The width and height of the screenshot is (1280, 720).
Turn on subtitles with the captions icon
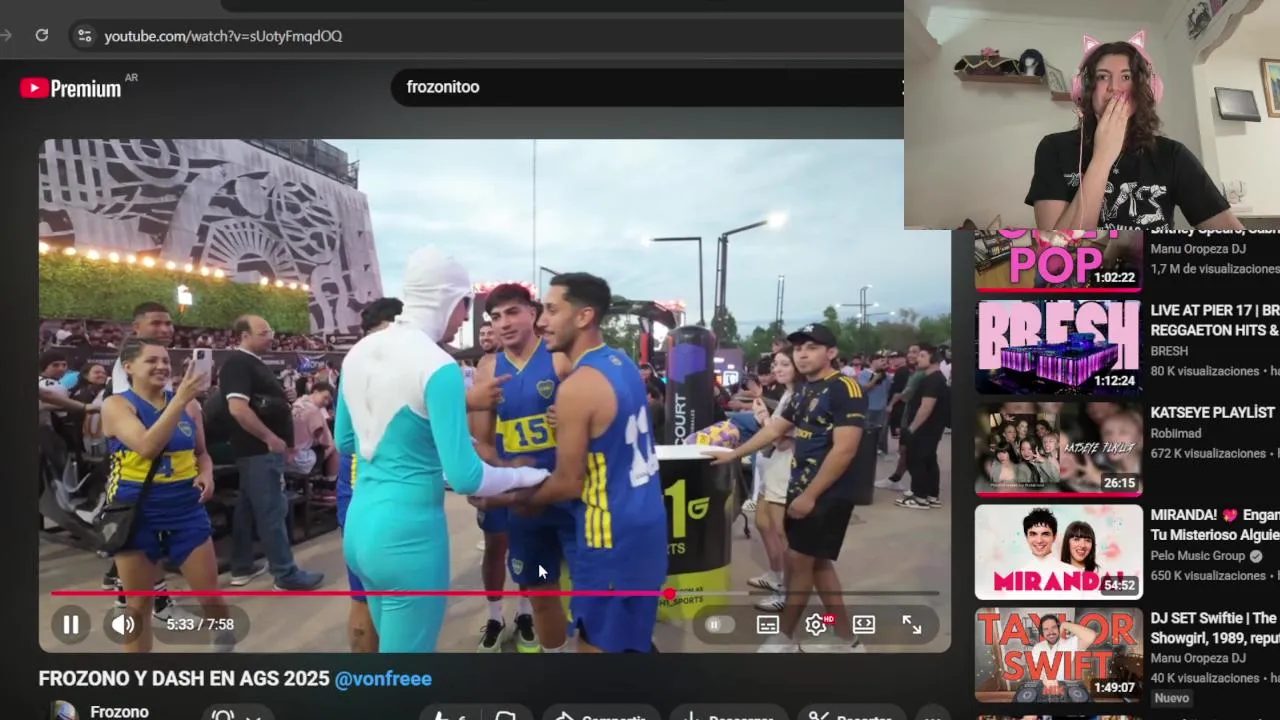(768, 625)
